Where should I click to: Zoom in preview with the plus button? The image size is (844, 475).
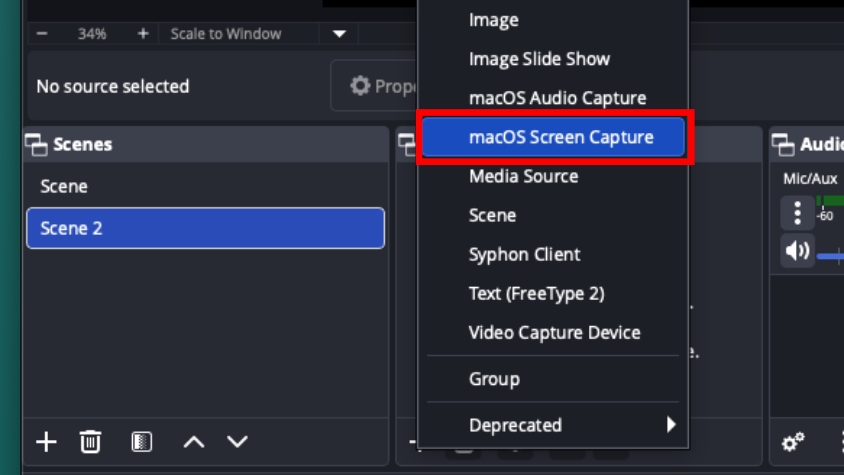click(143, 34)
